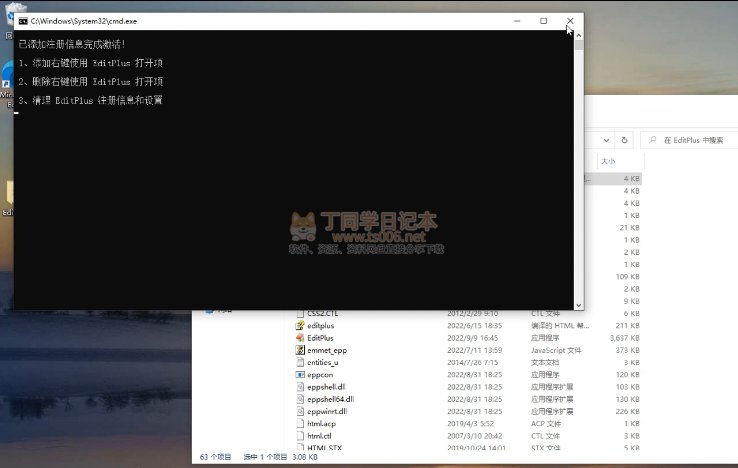Click the date '2022/7/11 13:59'
This screenshot has height=468, width=738.
click(x=474, y=350)
